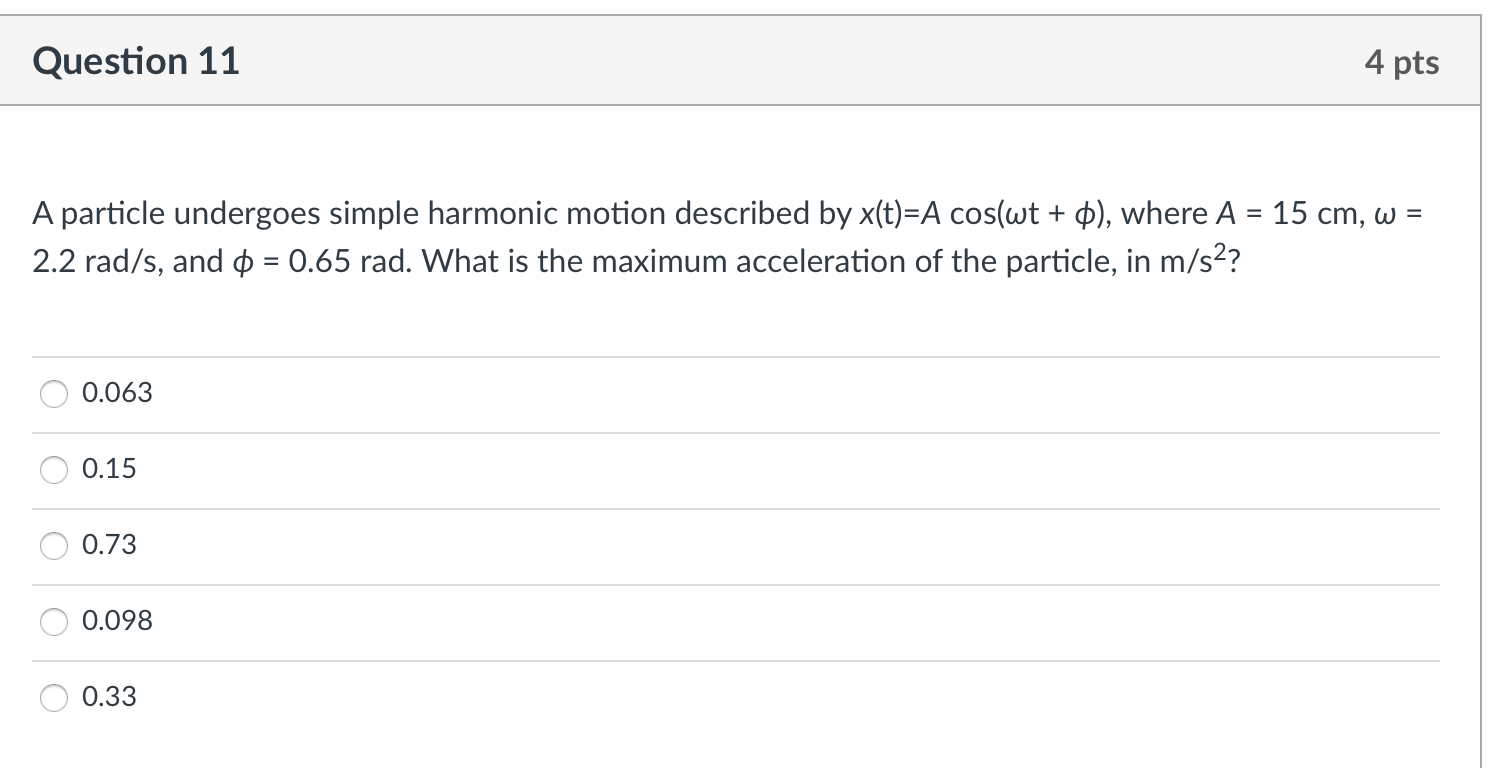This screenshot has width=1496, height=768.
Task: Click the 0.73 answer label text
Action: pos(110,545)
